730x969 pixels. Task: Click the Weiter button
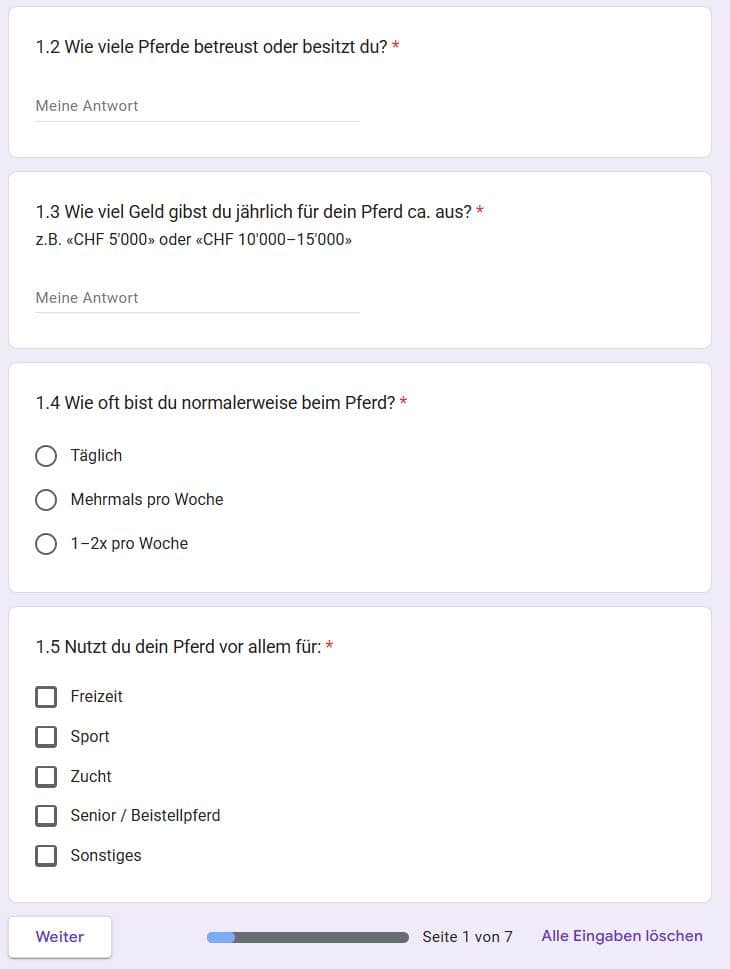click(60, 937)
